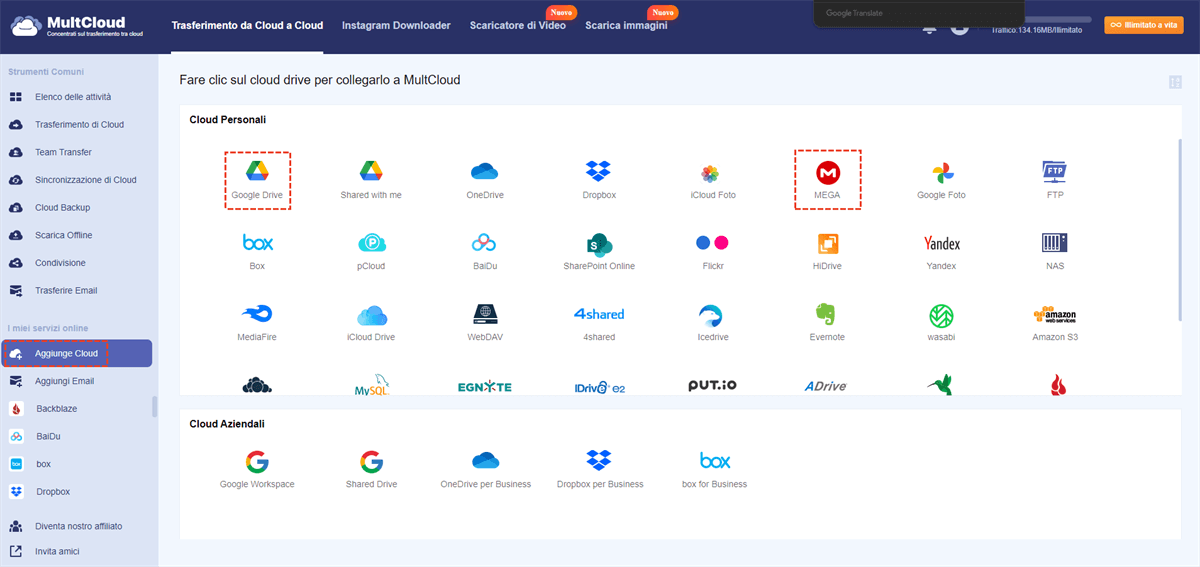Select the Flickr icon
Screen dimensions: 1200x567
coord(713,243)
